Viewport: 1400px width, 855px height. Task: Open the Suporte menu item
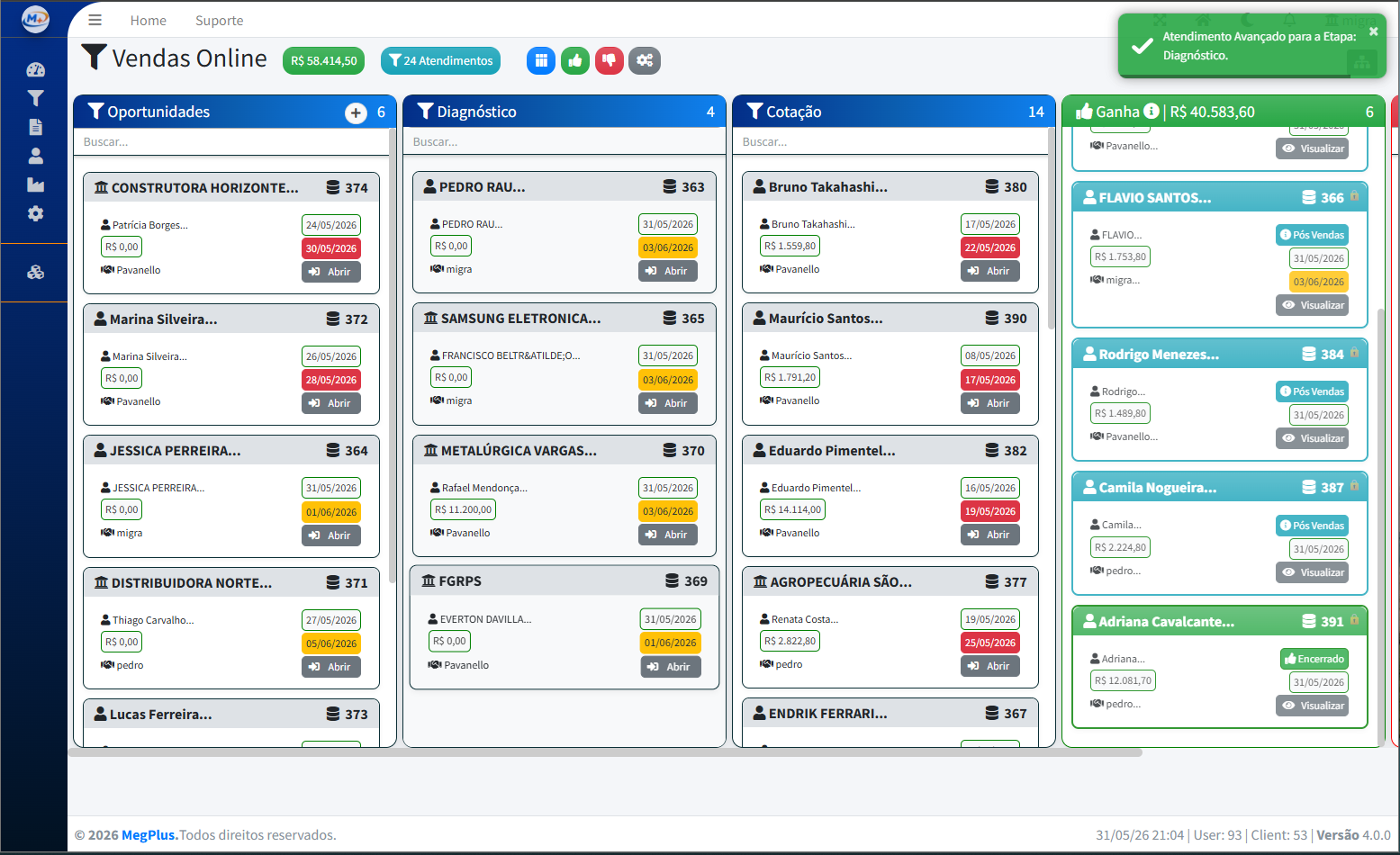click(x=219, y=21)
